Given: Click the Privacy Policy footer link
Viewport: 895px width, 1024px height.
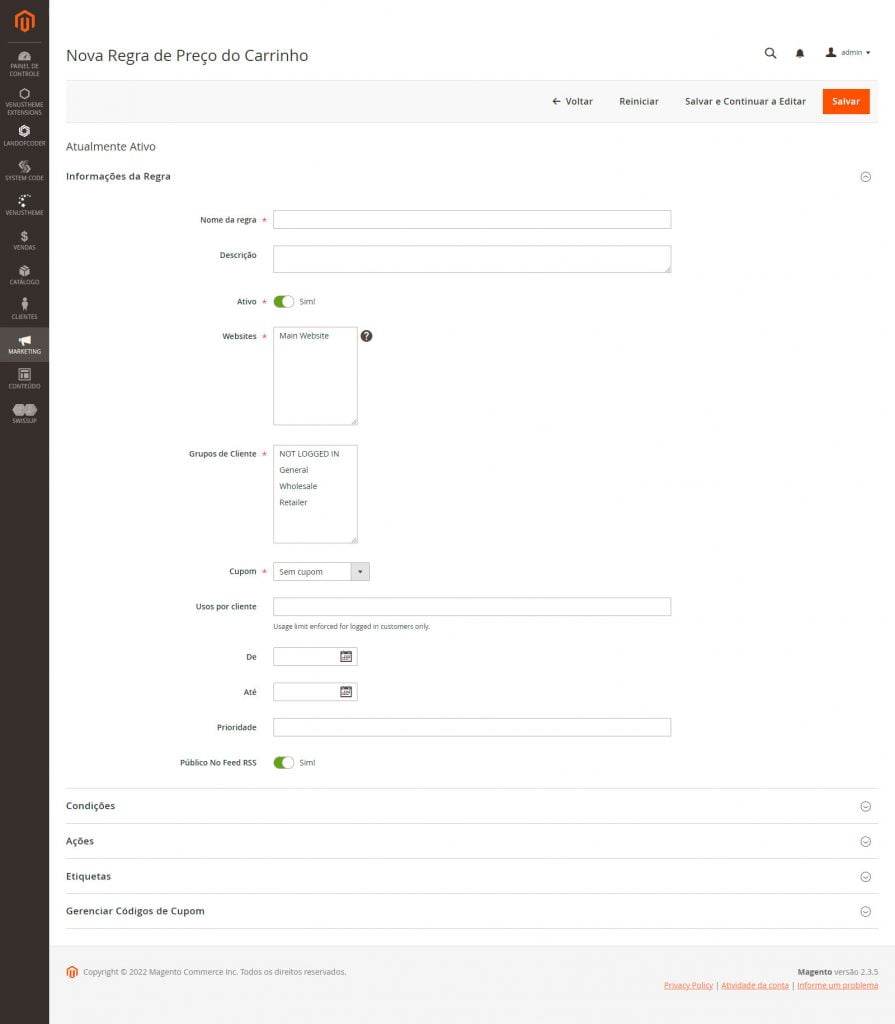Looking at the screenshot, I should [x=688, y=985].
